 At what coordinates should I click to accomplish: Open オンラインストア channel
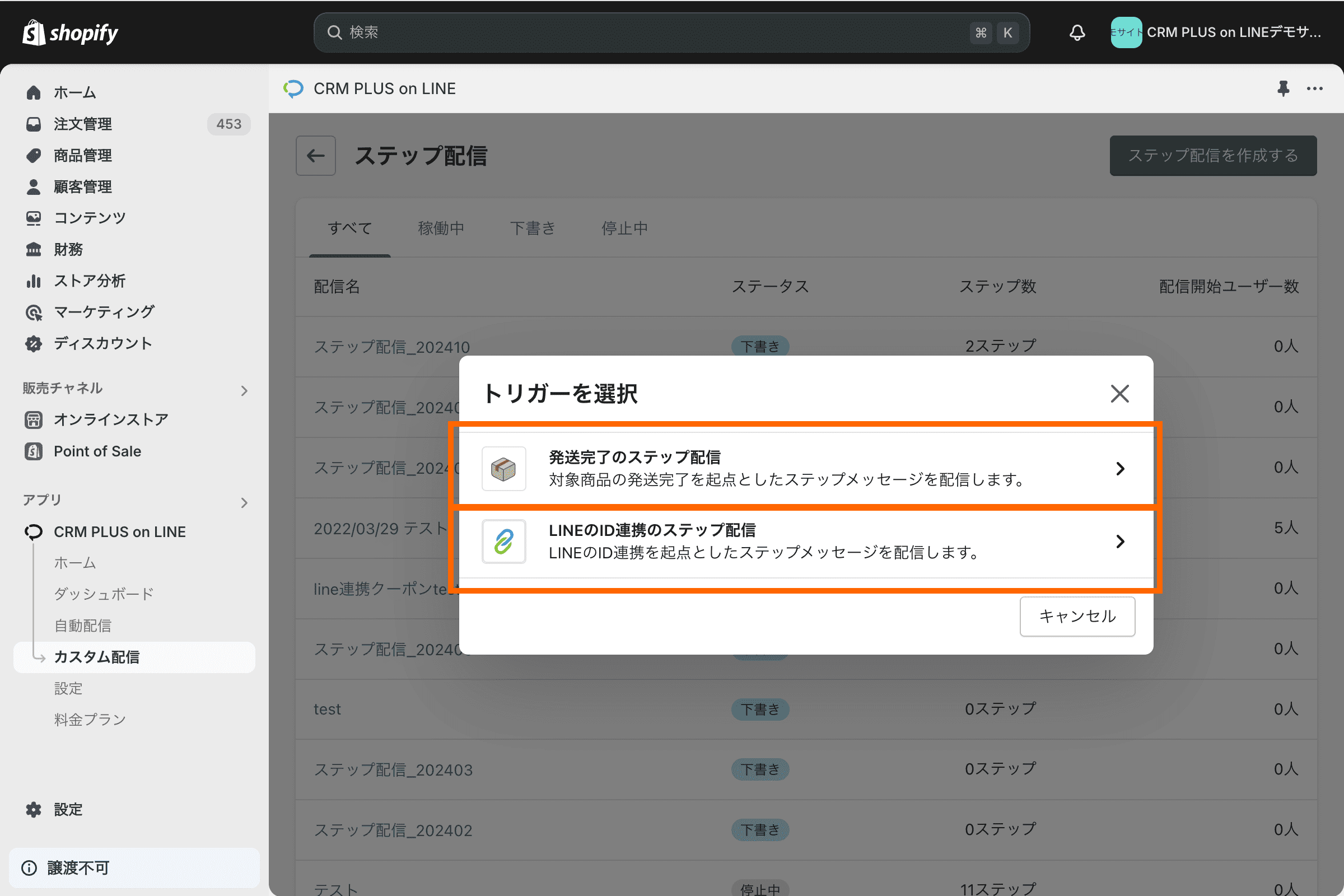pos(110,419)
